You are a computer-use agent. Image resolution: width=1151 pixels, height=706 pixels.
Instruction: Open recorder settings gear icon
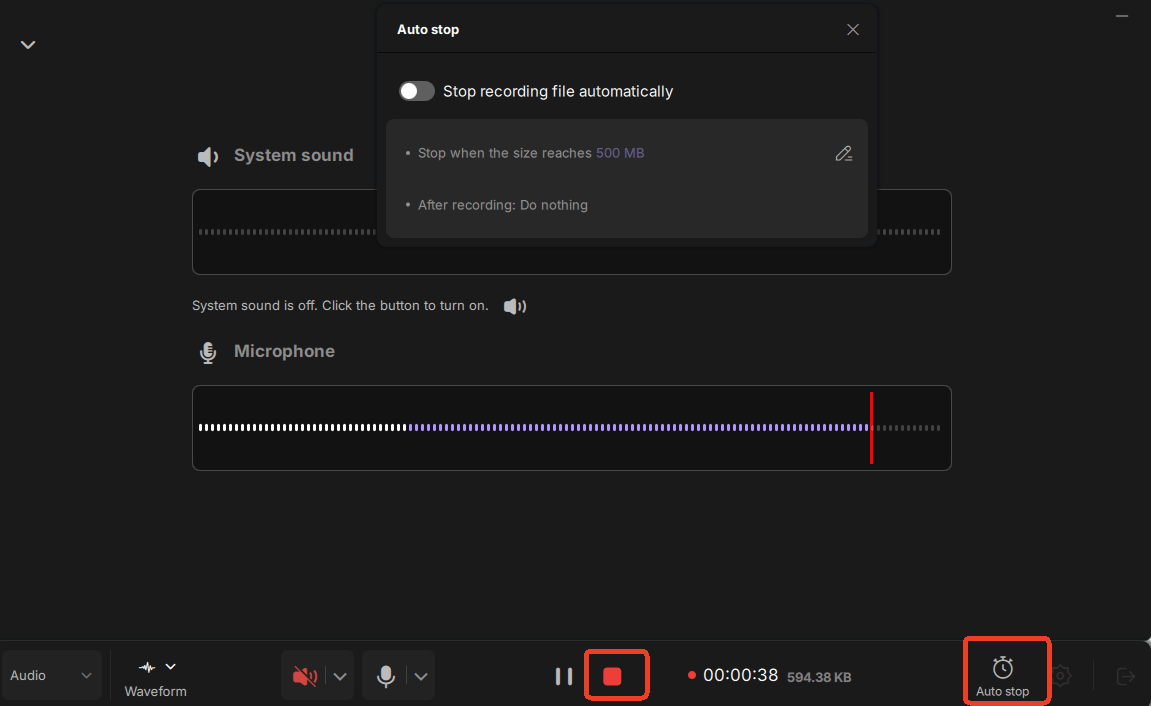click(x=1060, y=676)
